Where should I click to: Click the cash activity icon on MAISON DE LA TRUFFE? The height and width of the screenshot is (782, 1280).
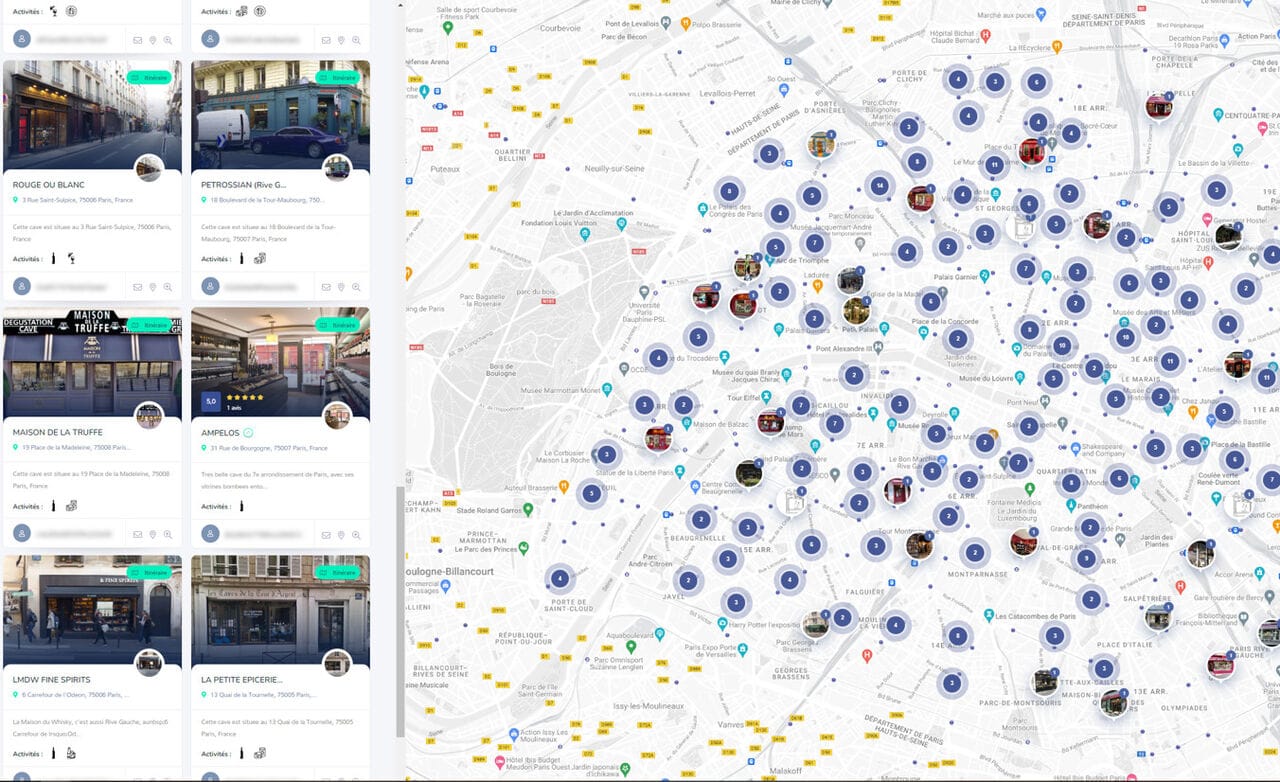(x=71, y=506)
